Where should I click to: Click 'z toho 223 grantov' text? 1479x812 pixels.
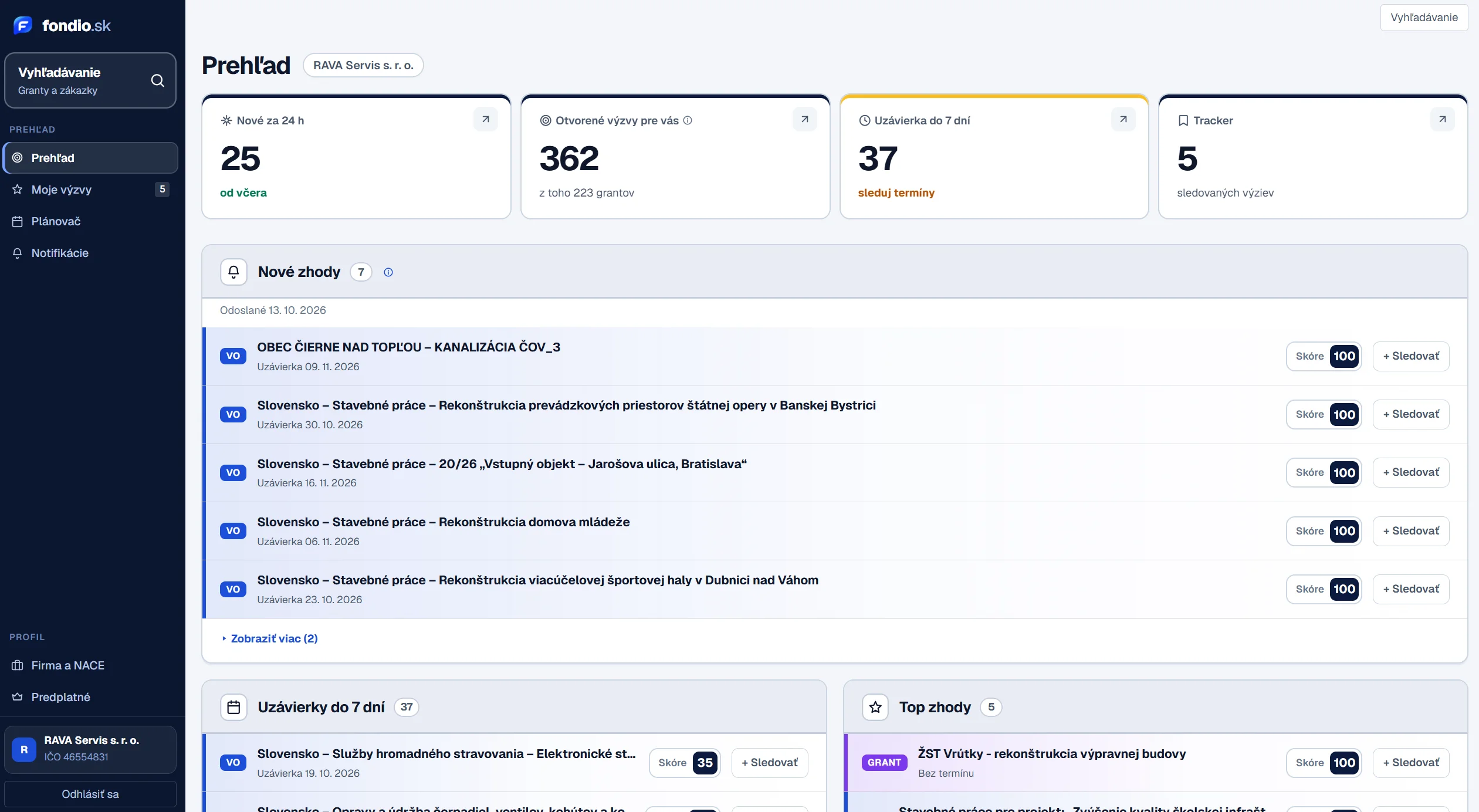coord(587,193)
